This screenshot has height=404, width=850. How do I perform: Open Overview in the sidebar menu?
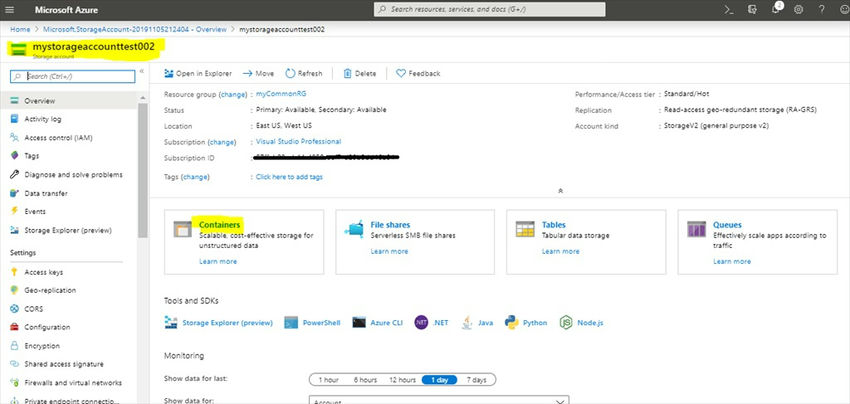pos(40,101)
